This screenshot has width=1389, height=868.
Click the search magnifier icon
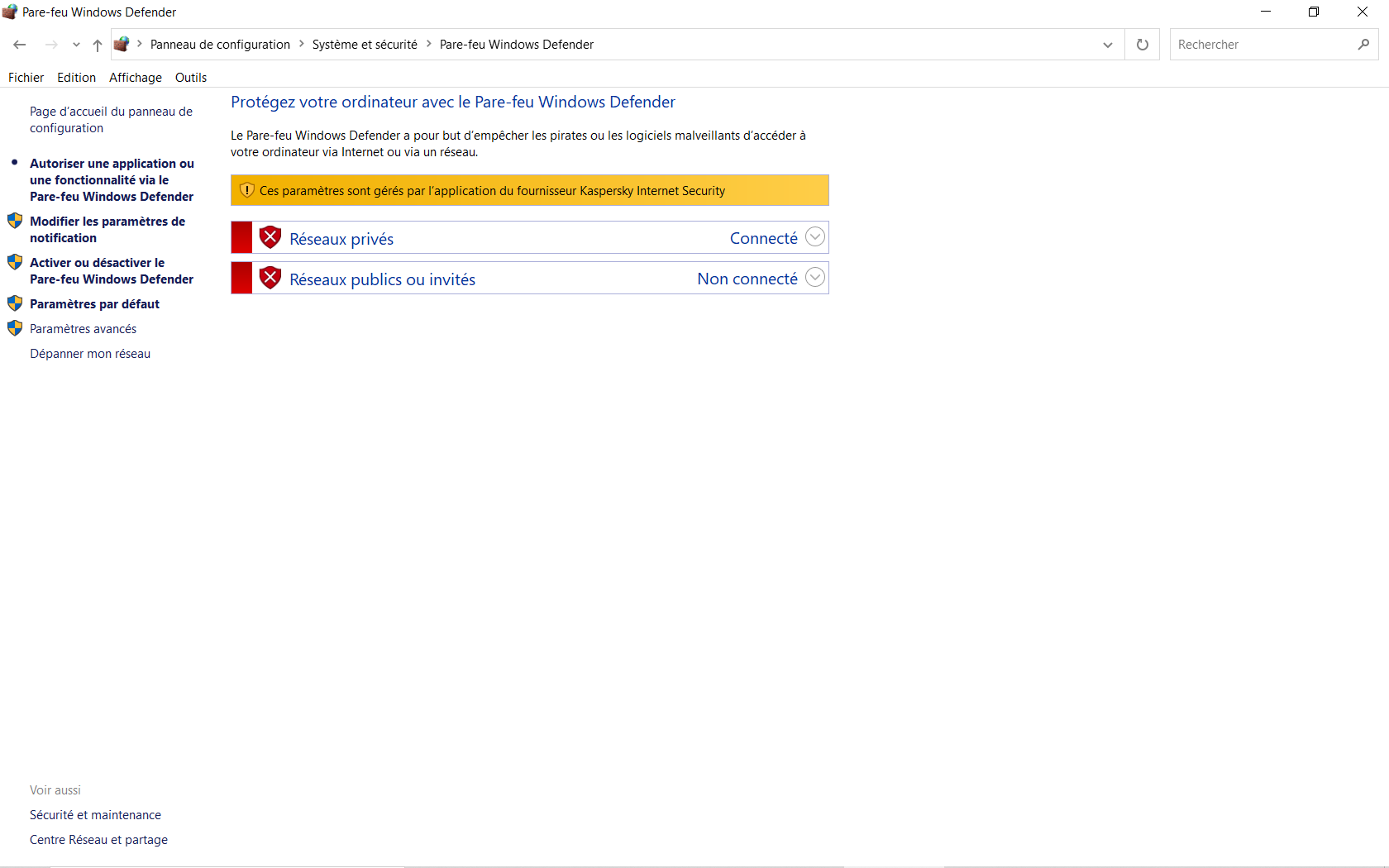tap(1363, 45)
